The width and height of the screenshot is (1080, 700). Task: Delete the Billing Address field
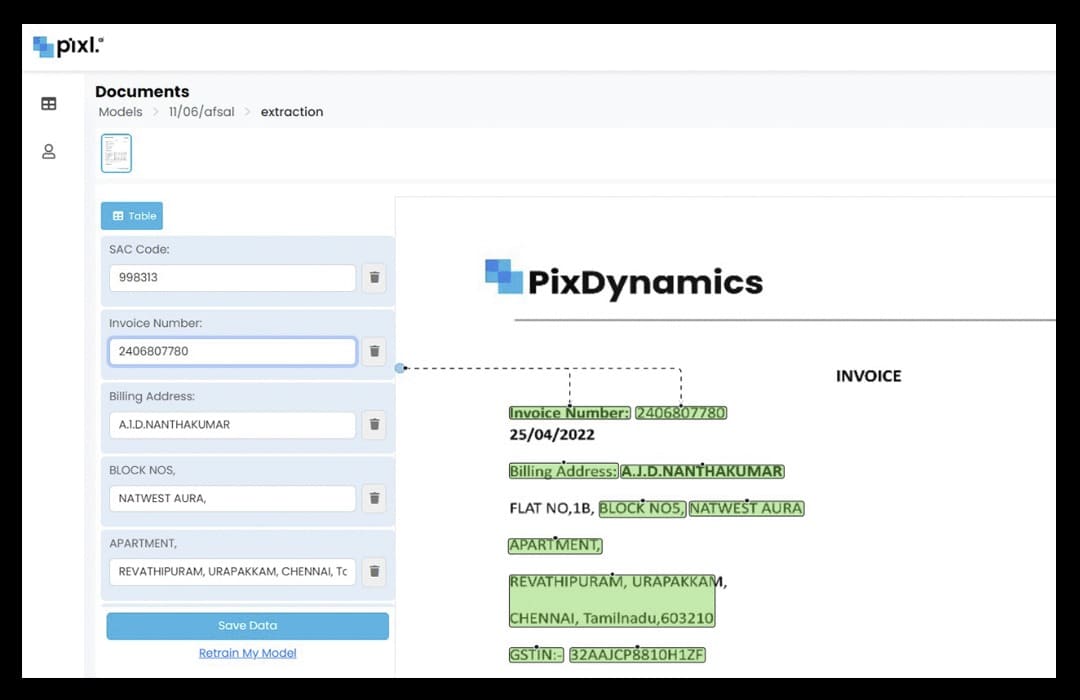375,424
